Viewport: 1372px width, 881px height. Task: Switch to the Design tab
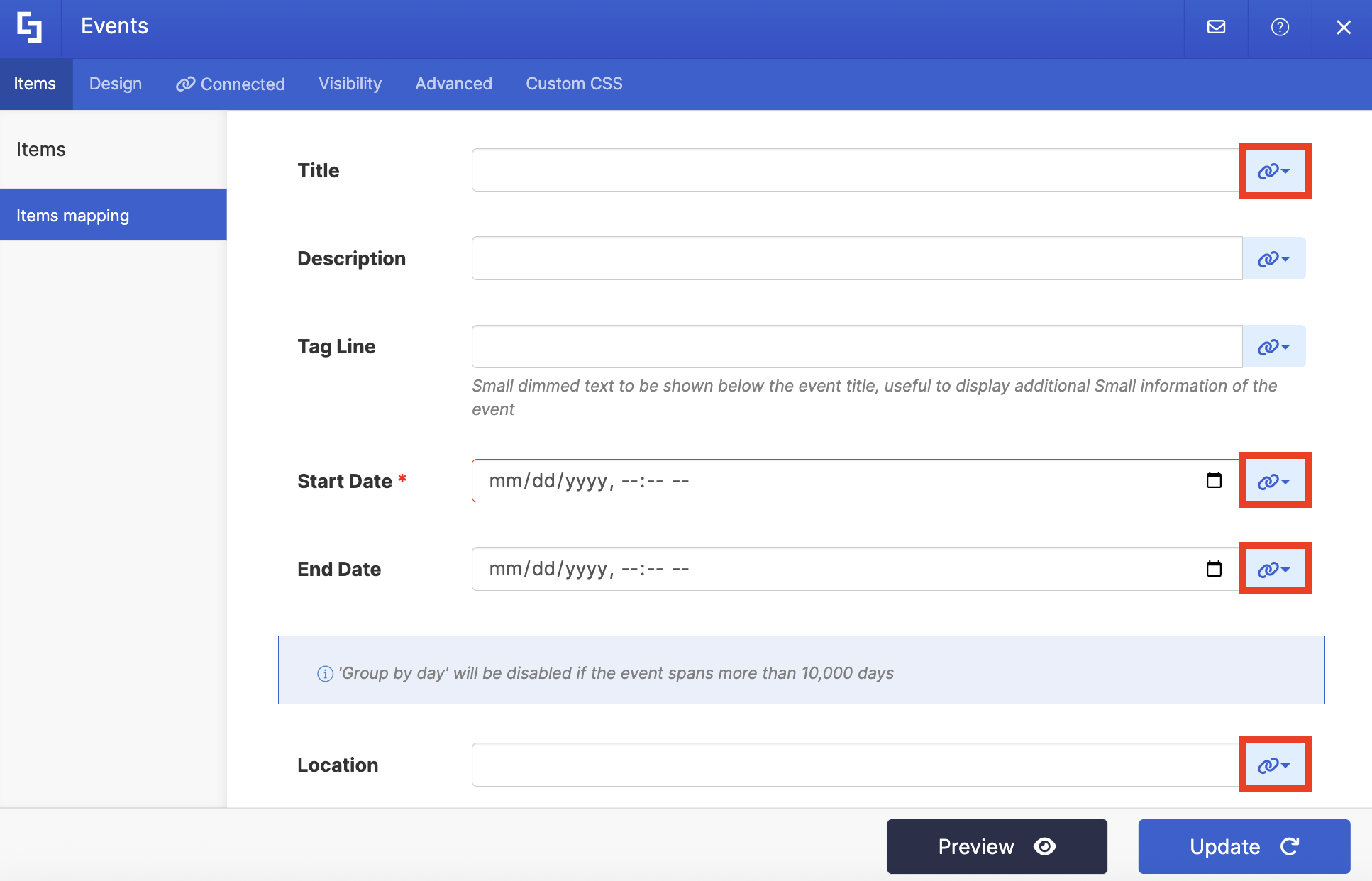pos(116,84)
